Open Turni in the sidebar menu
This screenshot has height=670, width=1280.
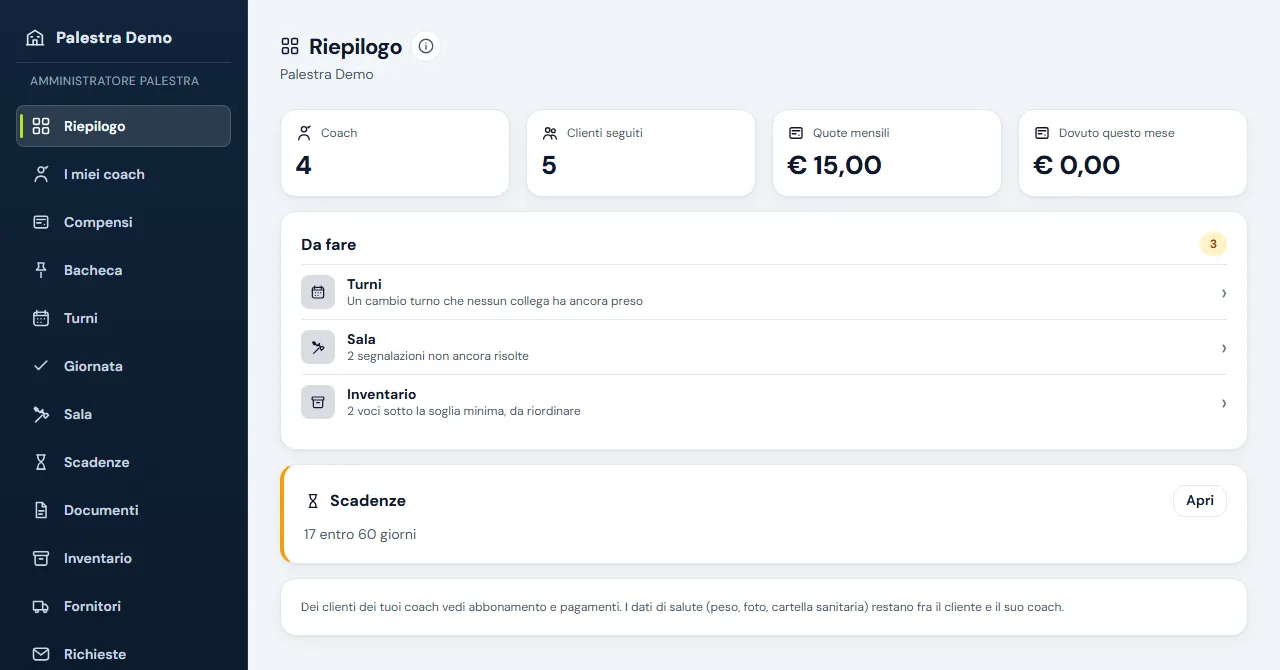[x=124, y=318]
